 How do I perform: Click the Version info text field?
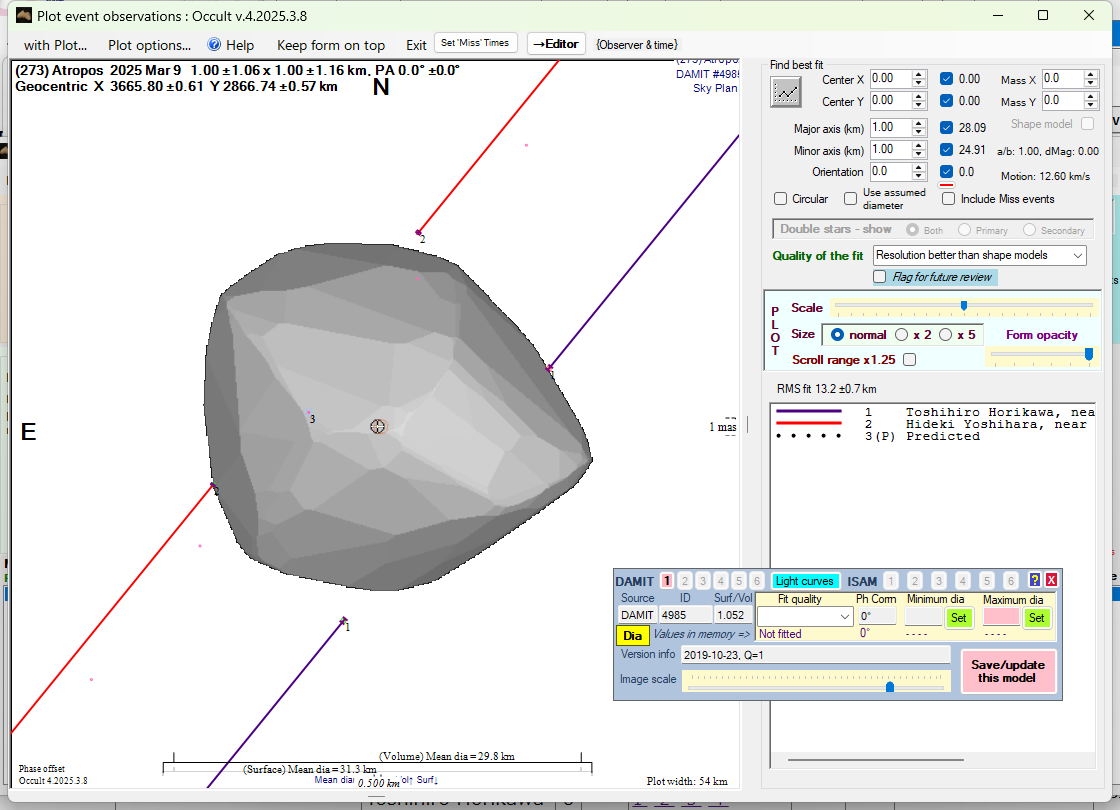(x=815, y=655)
